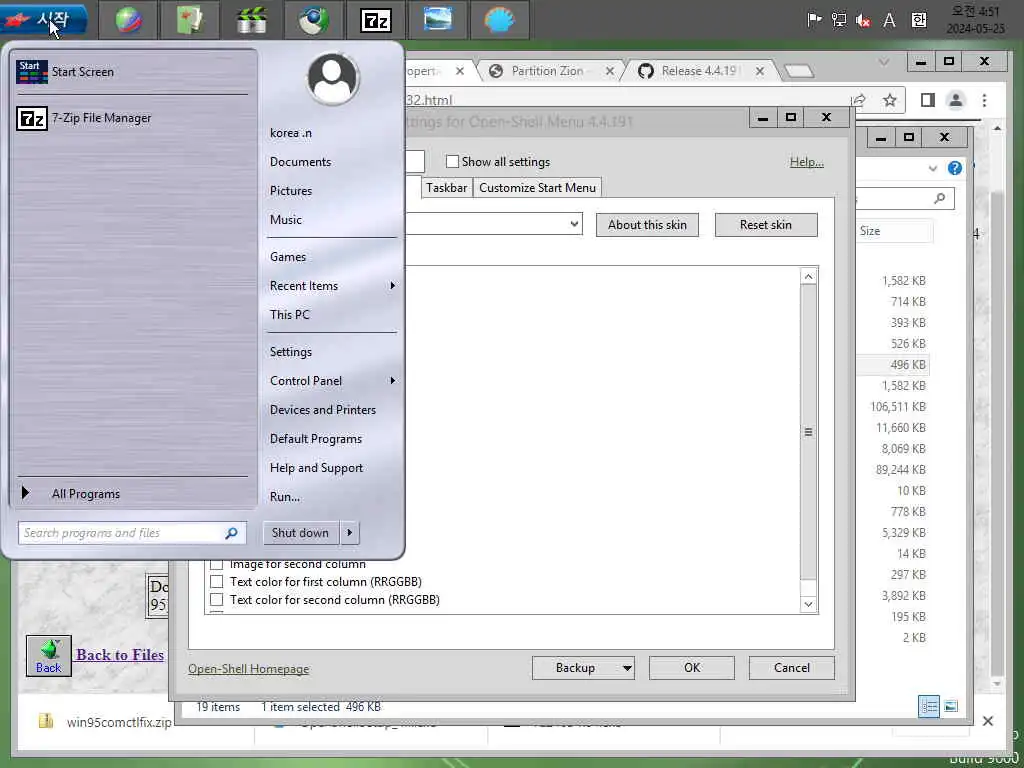Click the user account picture in the start menu

point(333,78)
